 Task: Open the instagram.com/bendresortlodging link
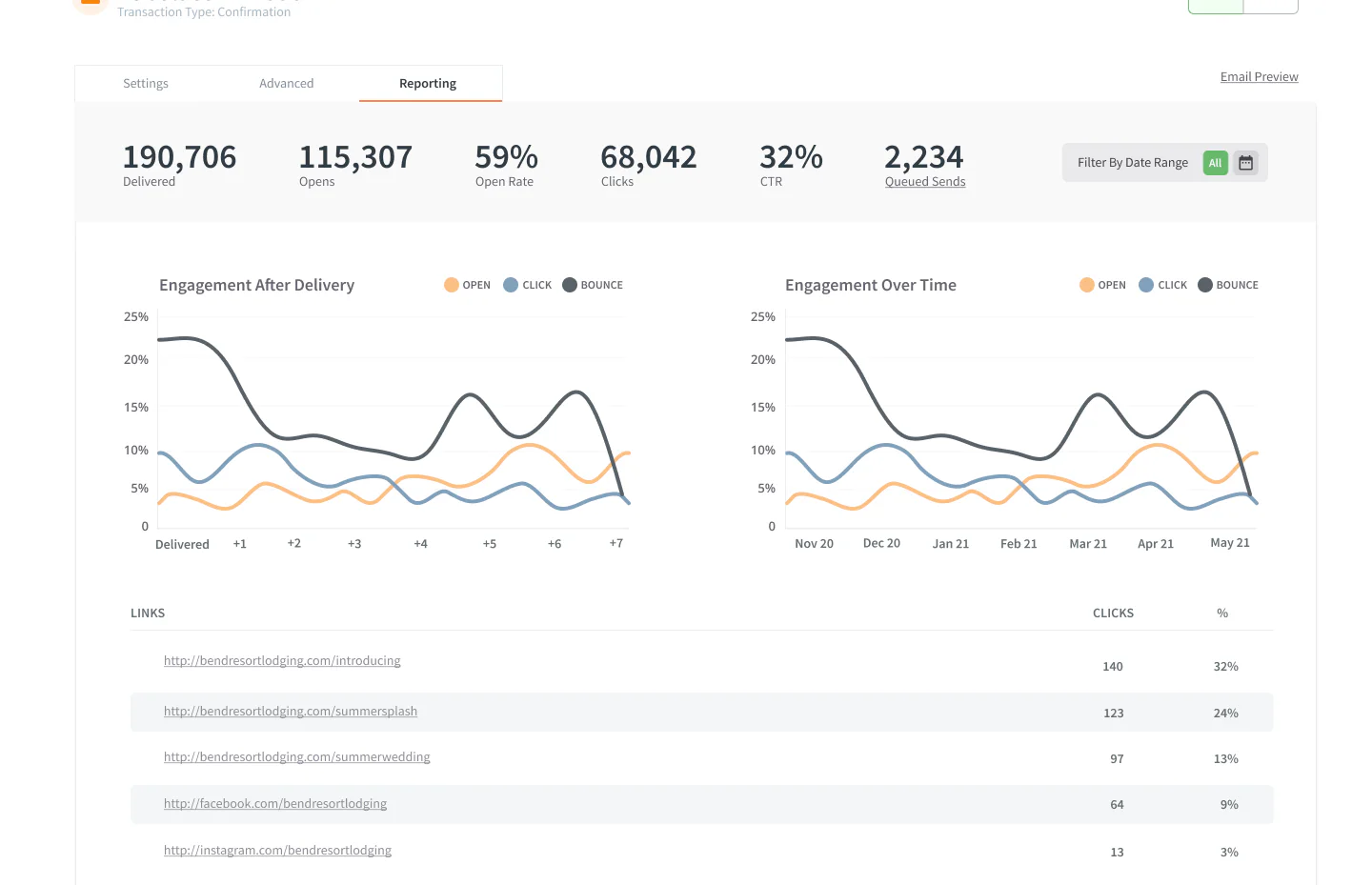click(277, 851)
